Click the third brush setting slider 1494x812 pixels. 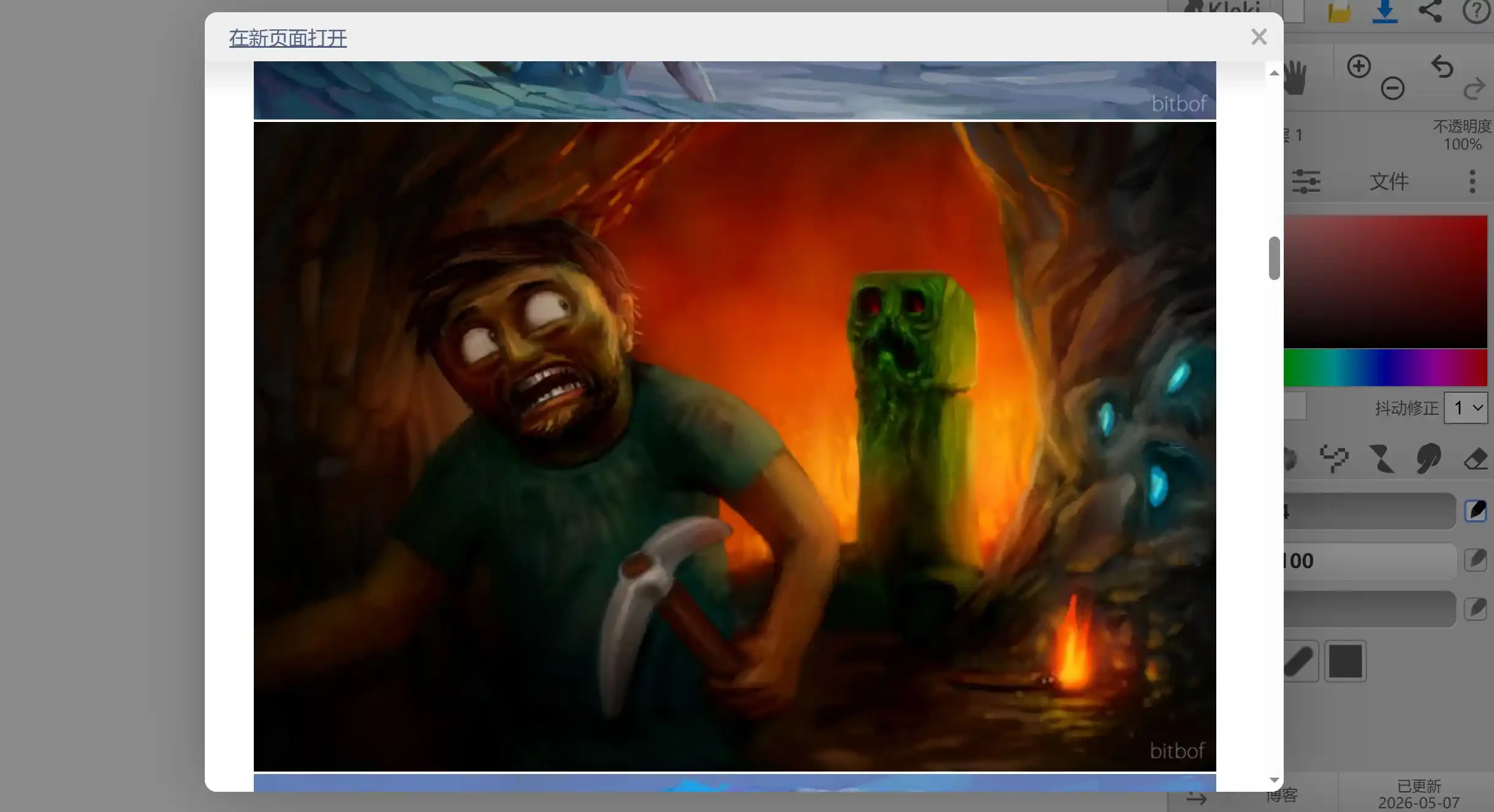1369,609
